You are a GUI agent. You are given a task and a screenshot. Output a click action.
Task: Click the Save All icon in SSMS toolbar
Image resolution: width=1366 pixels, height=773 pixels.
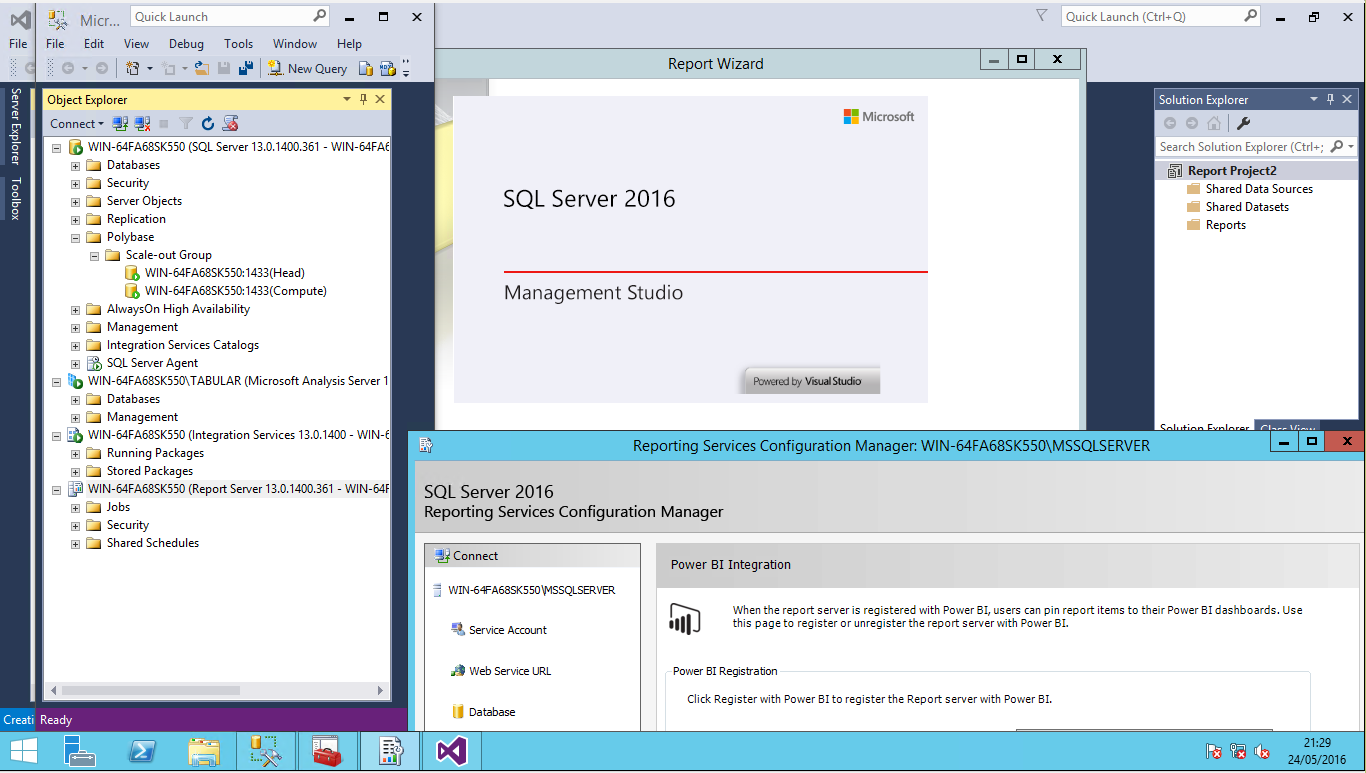(245, 68)
